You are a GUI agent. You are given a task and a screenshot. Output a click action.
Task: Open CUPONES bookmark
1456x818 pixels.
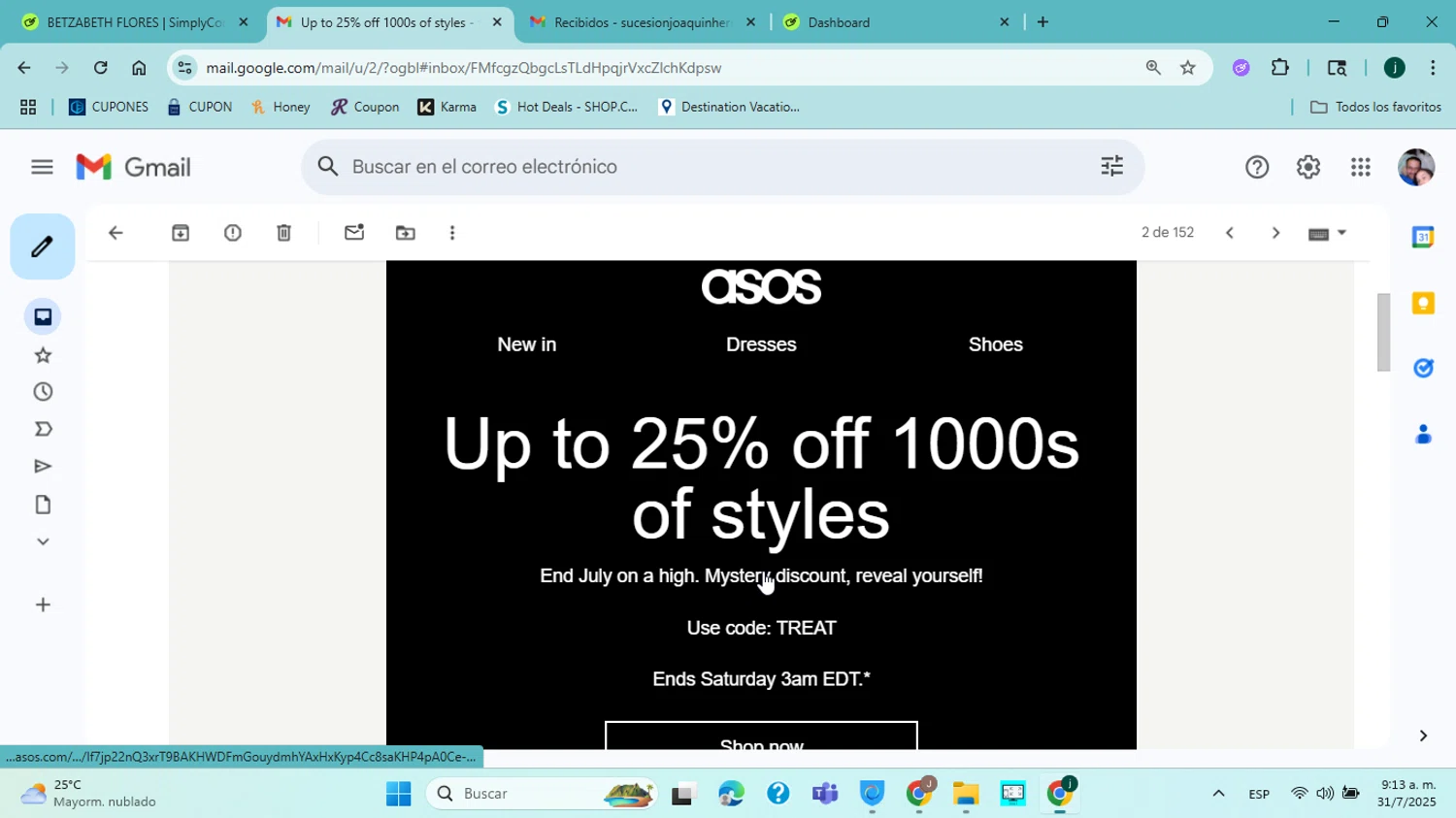tap(108, 107)
